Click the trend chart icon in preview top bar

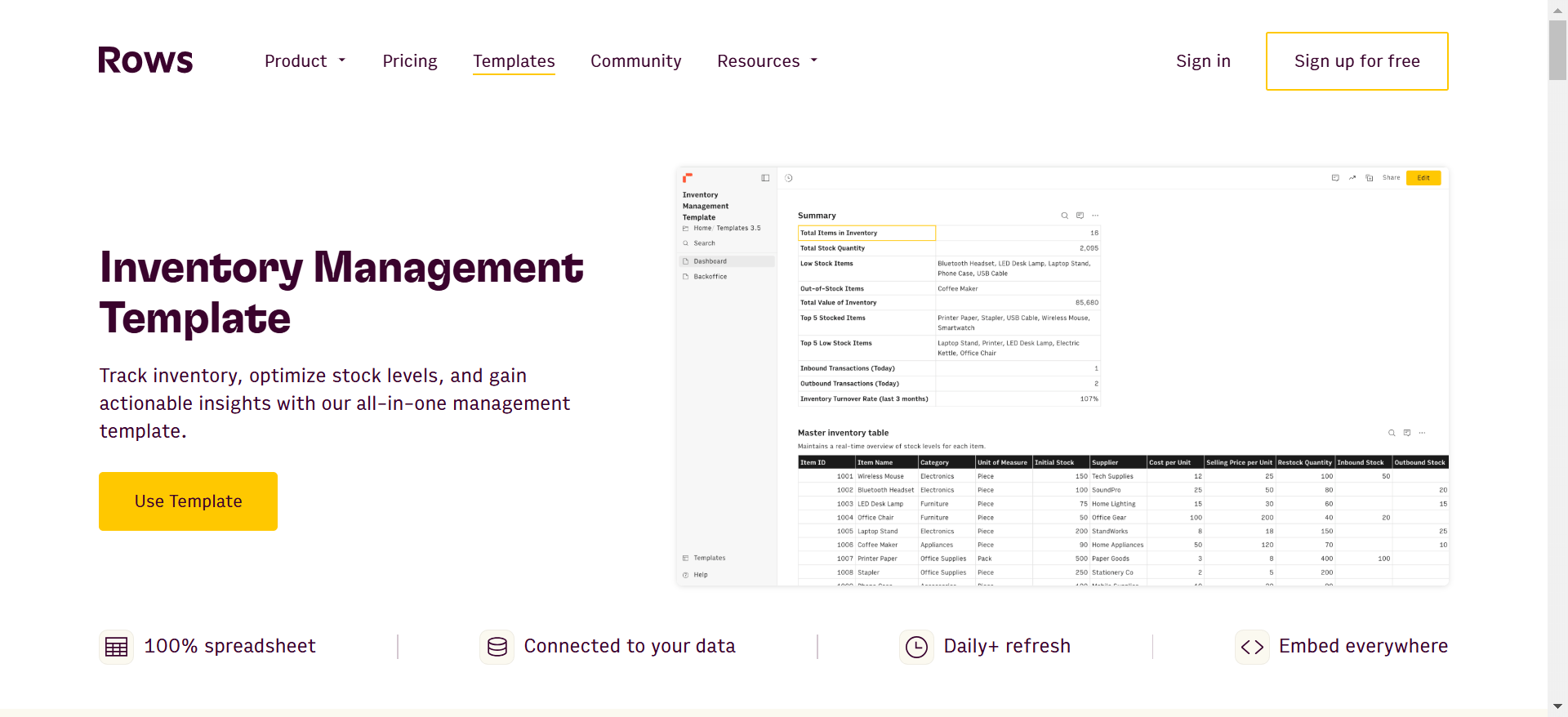(1352, 177)
